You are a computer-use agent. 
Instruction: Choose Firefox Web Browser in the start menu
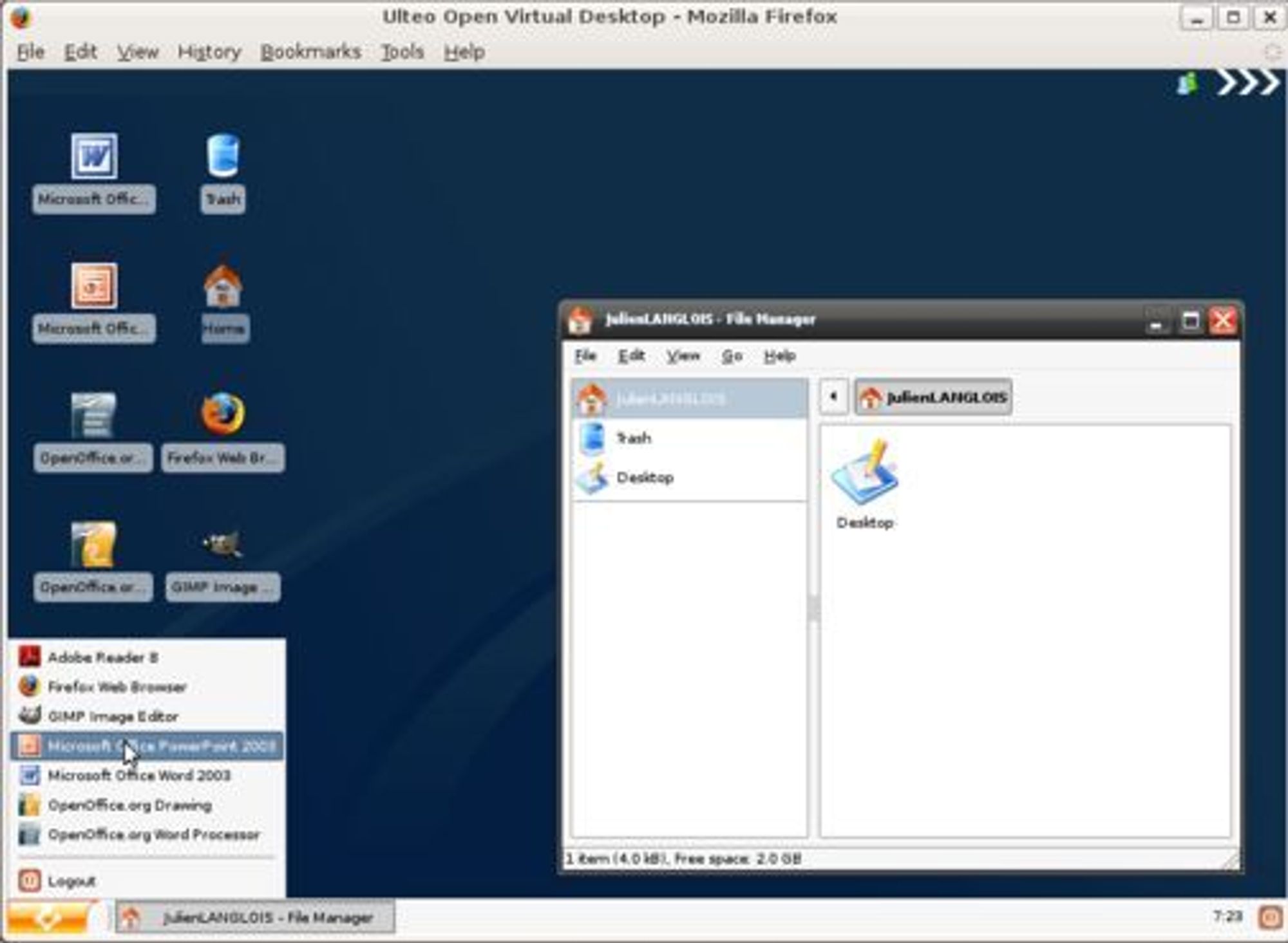pyautogui.click(x=147, y=687)
